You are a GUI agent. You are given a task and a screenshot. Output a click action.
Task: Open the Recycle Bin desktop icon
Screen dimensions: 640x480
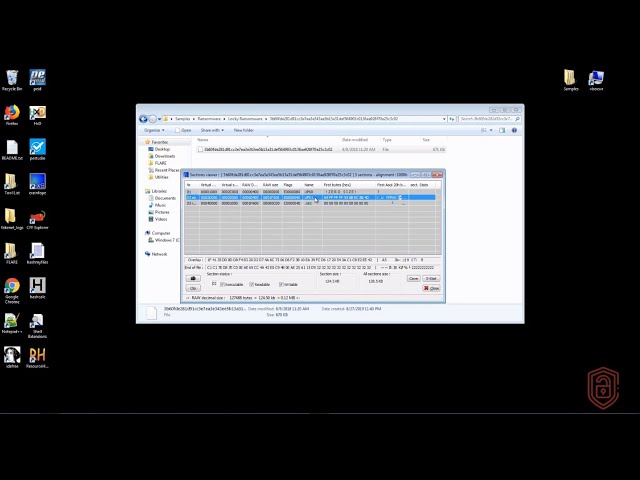(x=12, y=80)
